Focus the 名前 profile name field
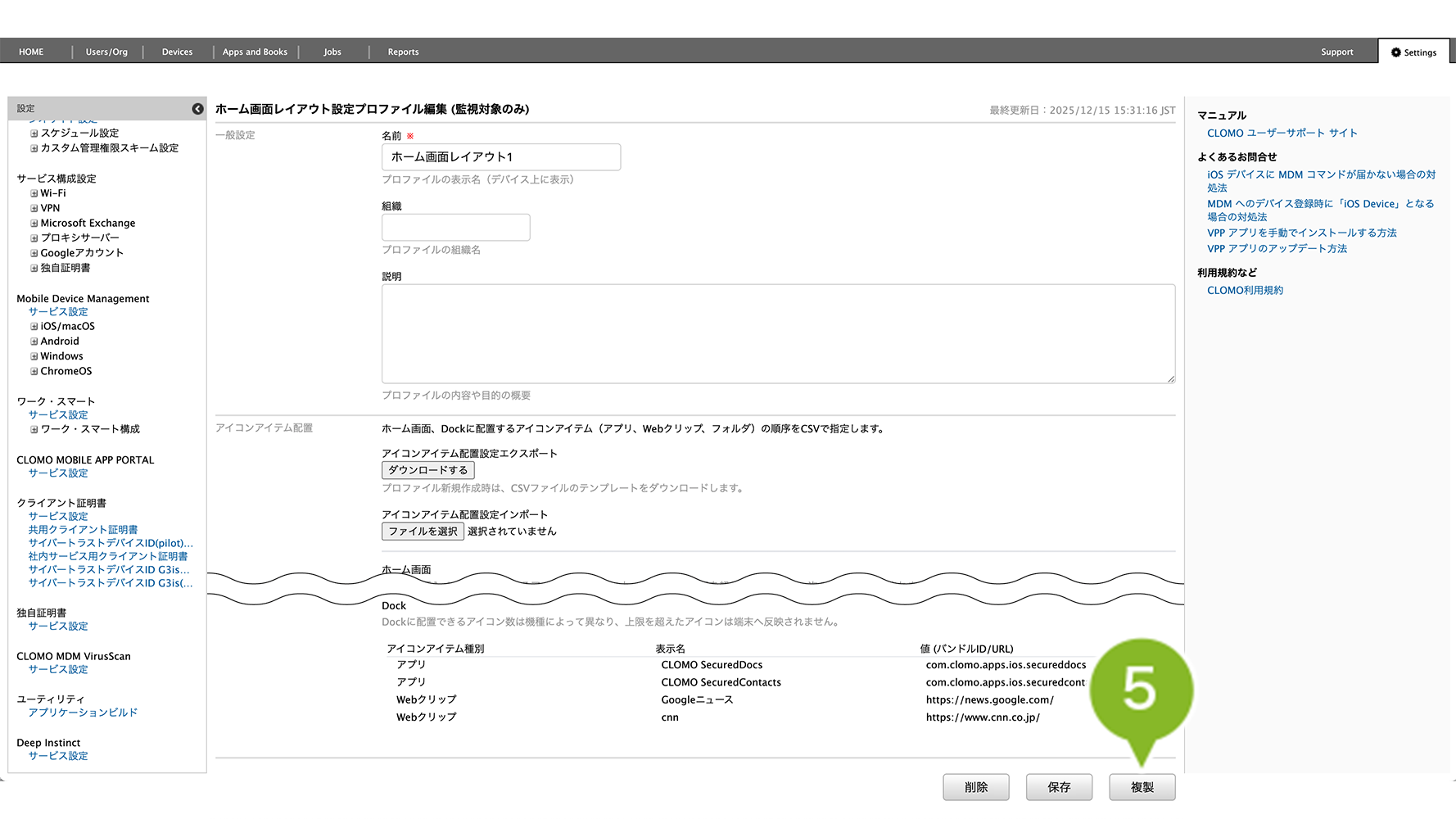 pyautogui.click(x=500, y=157)
